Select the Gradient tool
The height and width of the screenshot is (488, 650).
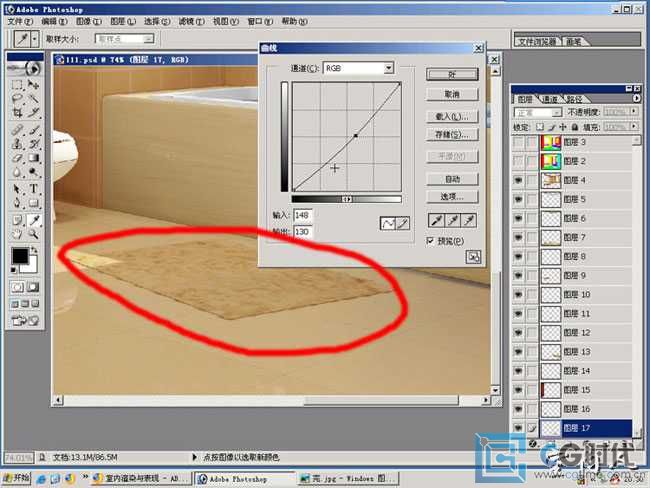33,158
